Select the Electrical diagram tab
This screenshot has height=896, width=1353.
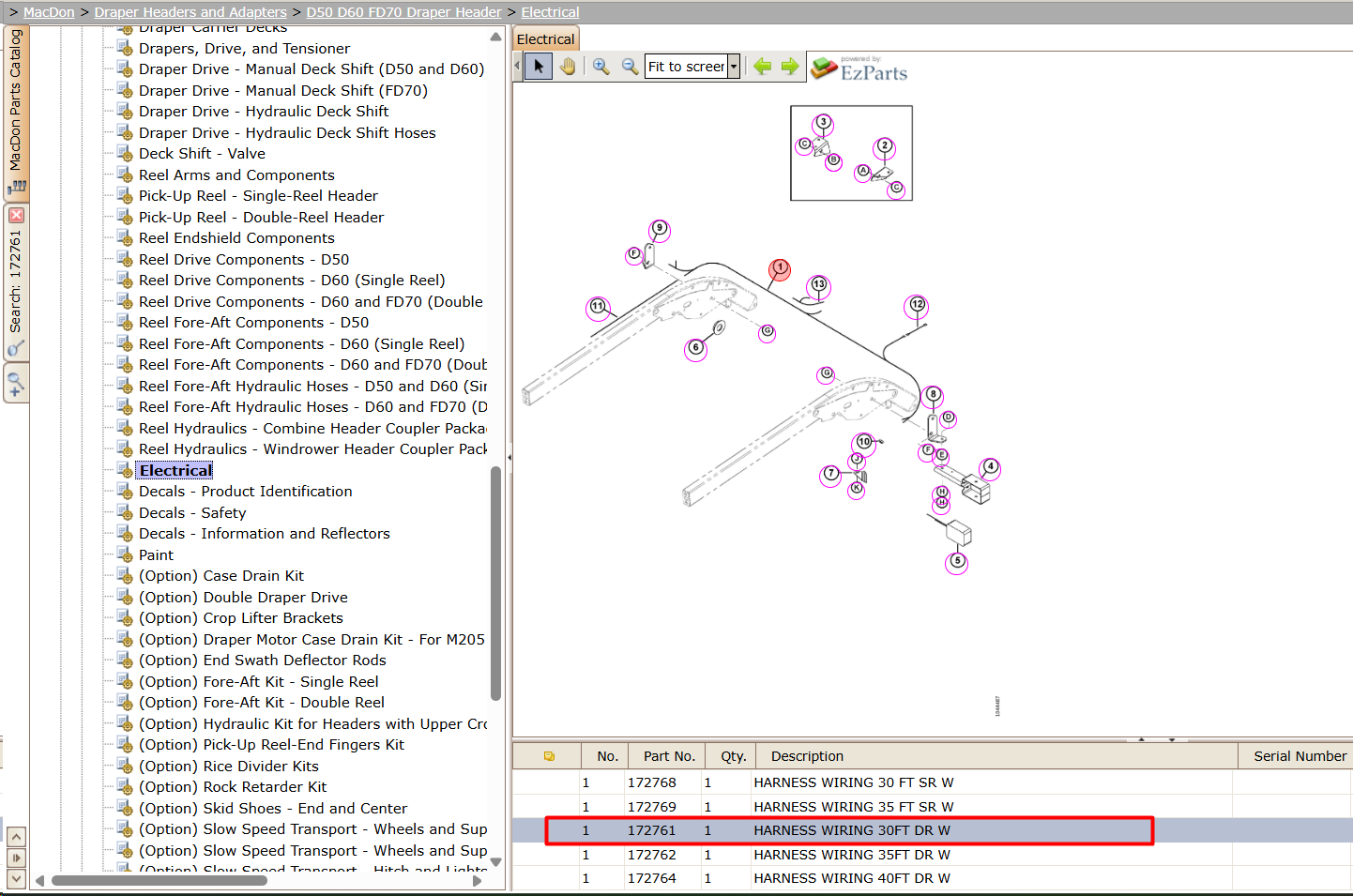[545, 39]
